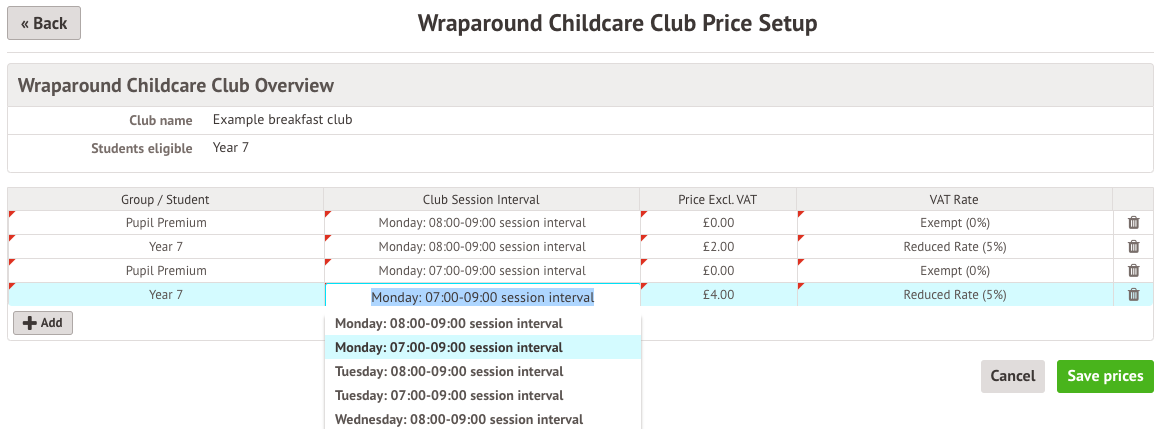Delete Pupil Premium 07:00-09:00 row via trash icon
The image size is (1159, 429).
tap(1133, 271)
